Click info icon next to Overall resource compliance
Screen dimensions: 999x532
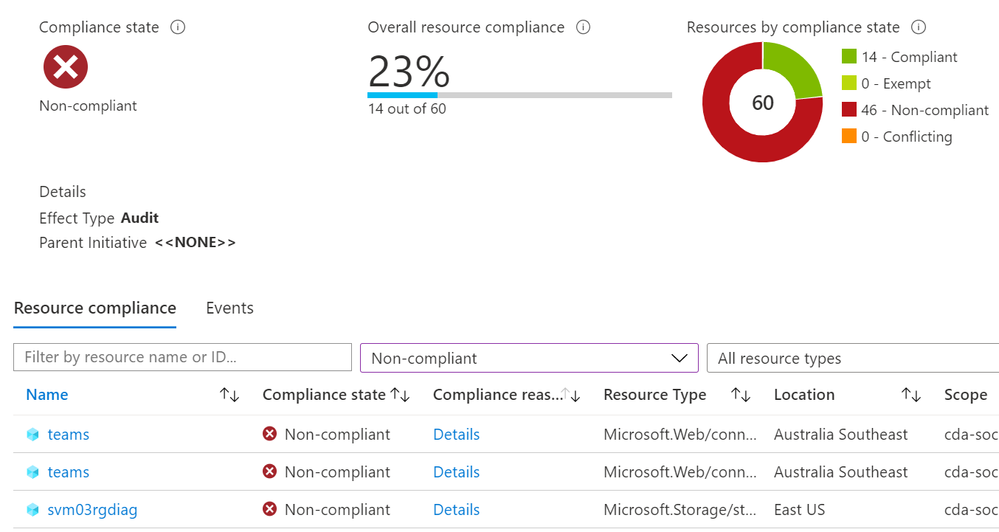[583, 28]
